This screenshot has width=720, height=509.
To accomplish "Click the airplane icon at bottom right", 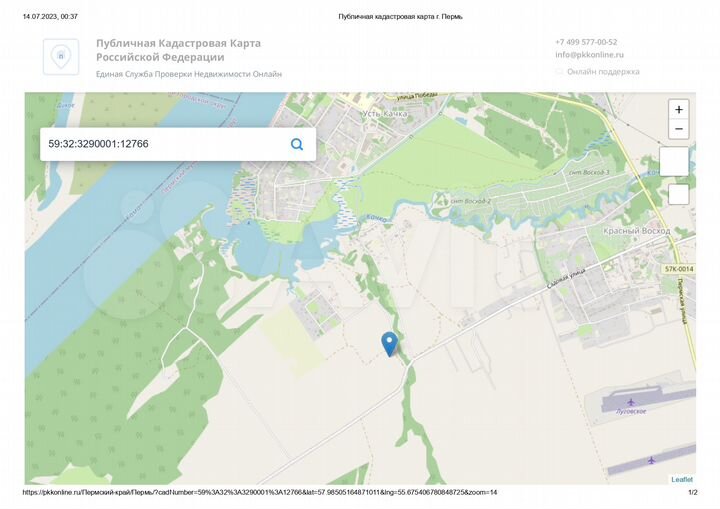I will (651, 460).
